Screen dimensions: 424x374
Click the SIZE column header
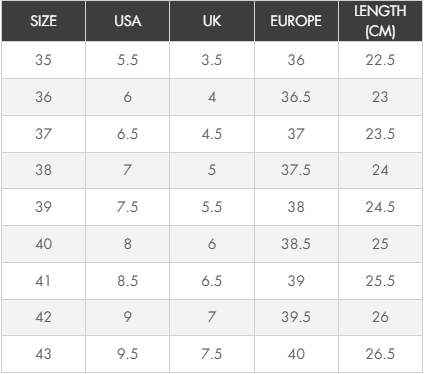coord(43,21)
